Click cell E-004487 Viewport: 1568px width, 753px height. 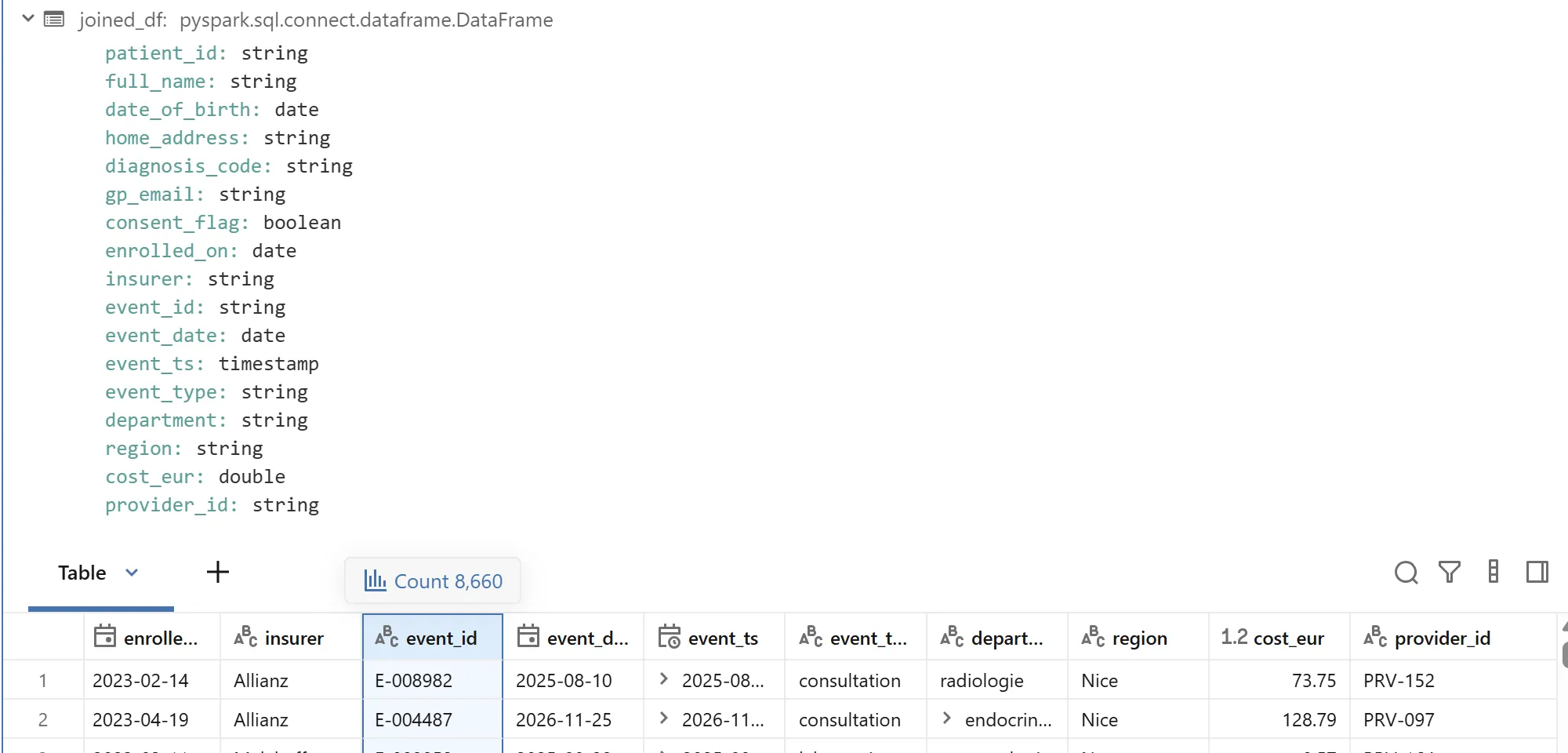[433, 719]
